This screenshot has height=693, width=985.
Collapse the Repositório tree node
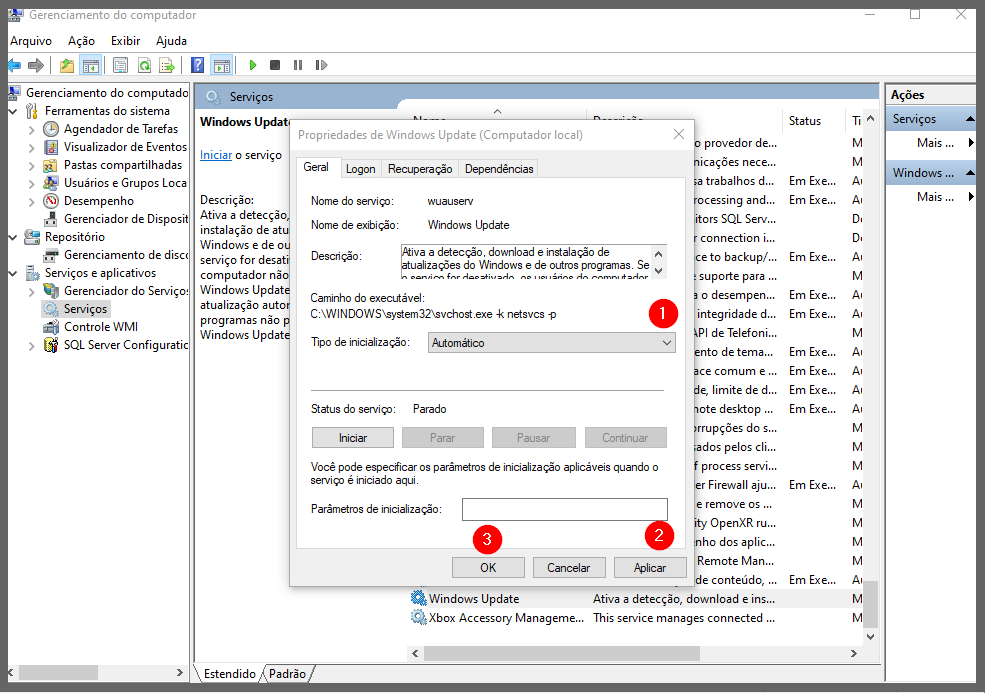coord(13,237)
